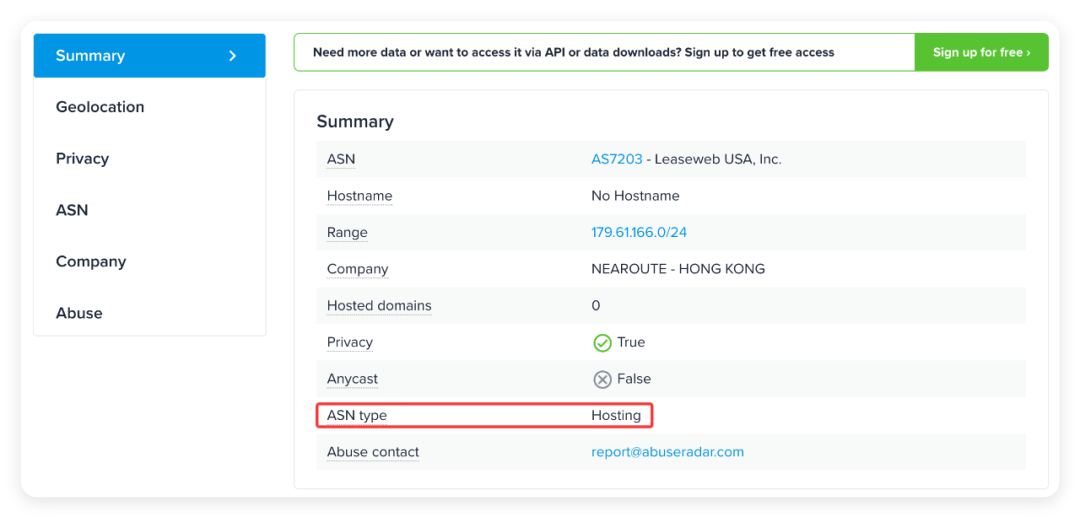This screenshot has height=517, width=1080.
Task: Click the Privacy label in summary table
Action: 349,342
